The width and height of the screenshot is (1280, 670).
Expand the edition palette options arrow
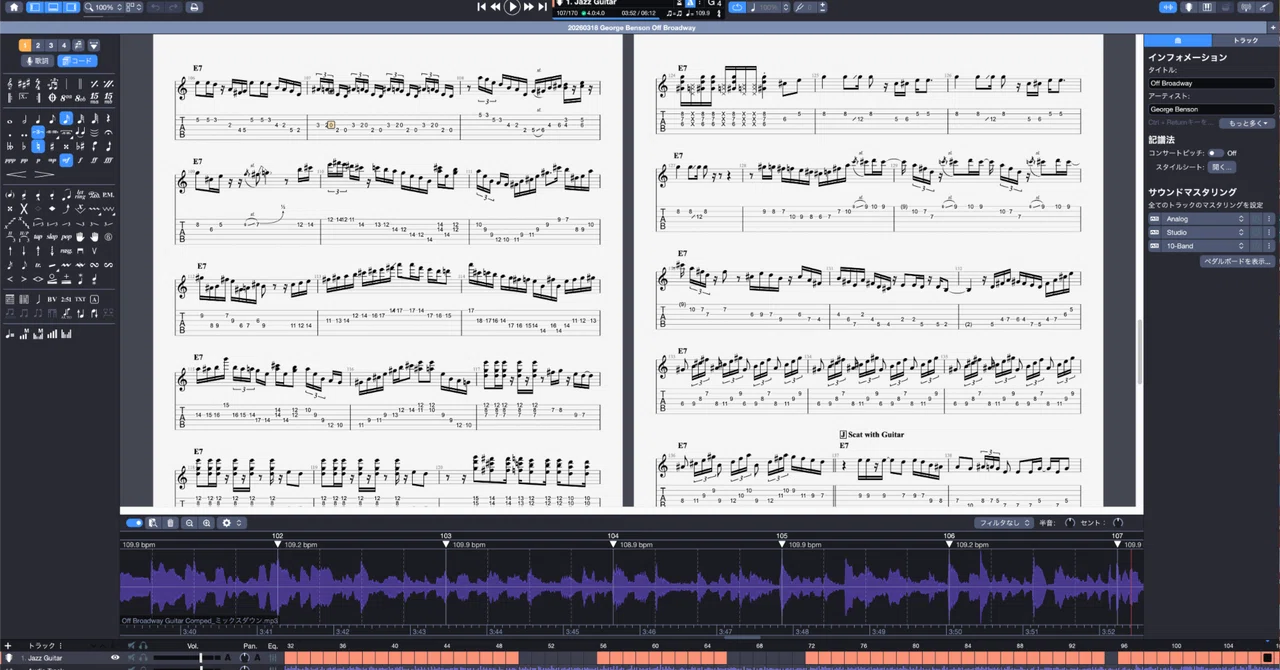pos(93,45)
